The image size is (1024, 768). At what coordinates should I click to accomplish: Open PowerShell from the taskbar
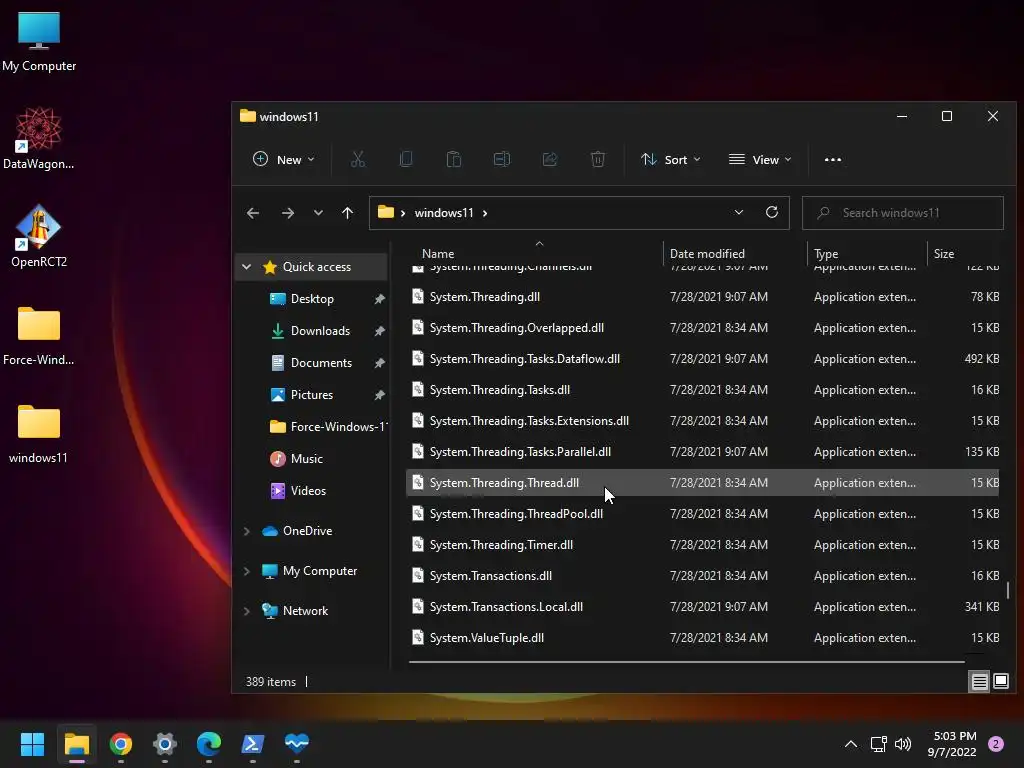(253, 744)
